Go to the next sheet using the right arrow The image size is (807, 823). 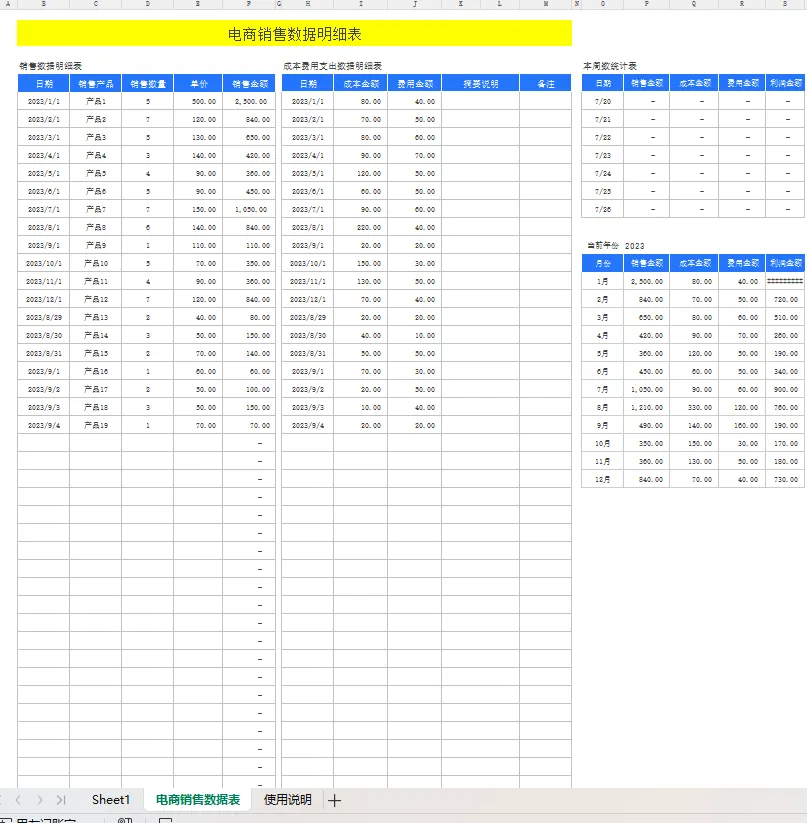40,800
